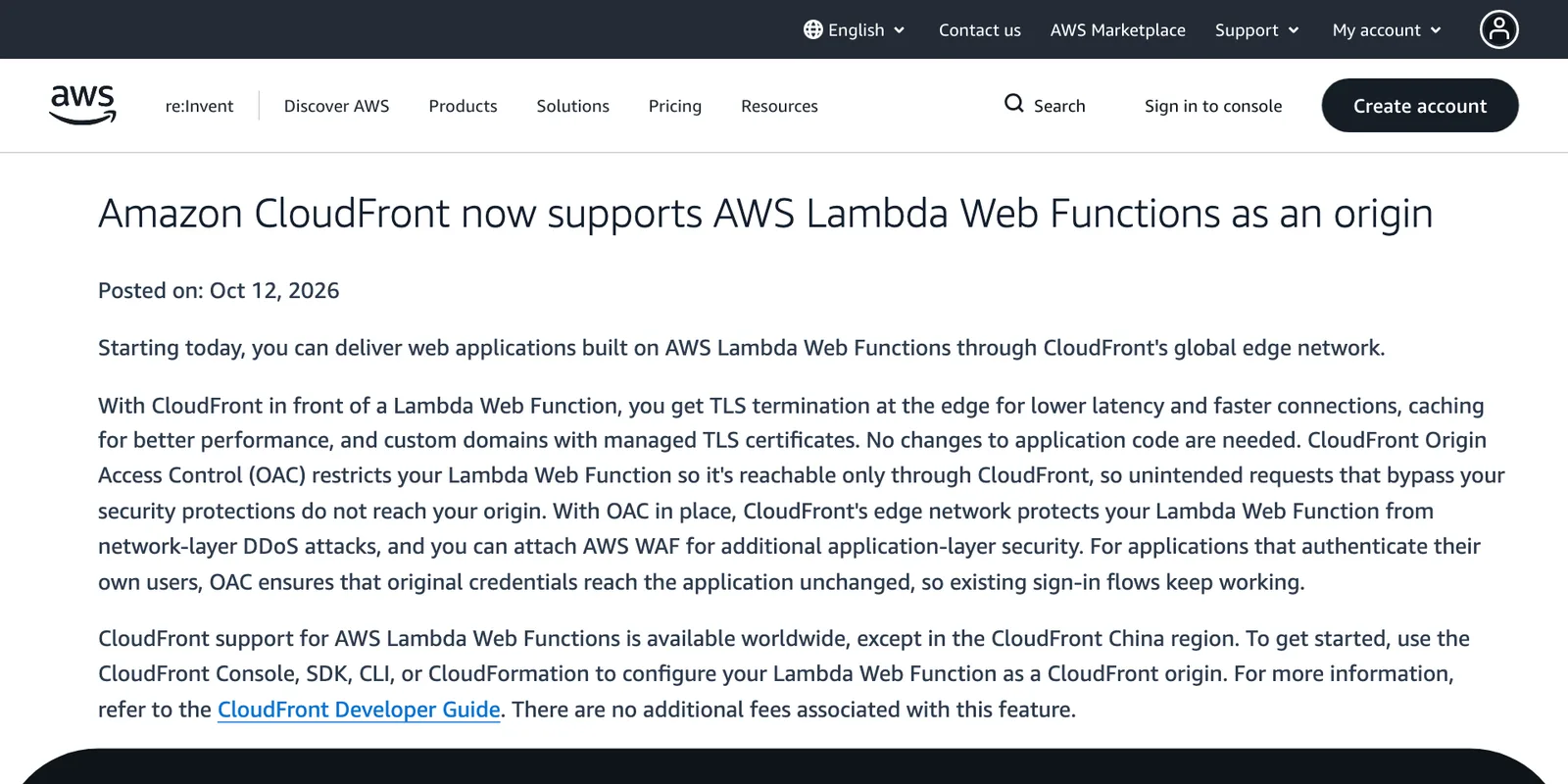Expand the English language chevron
This screenshot has width=1568, height=784.
[x=899, y=30]
